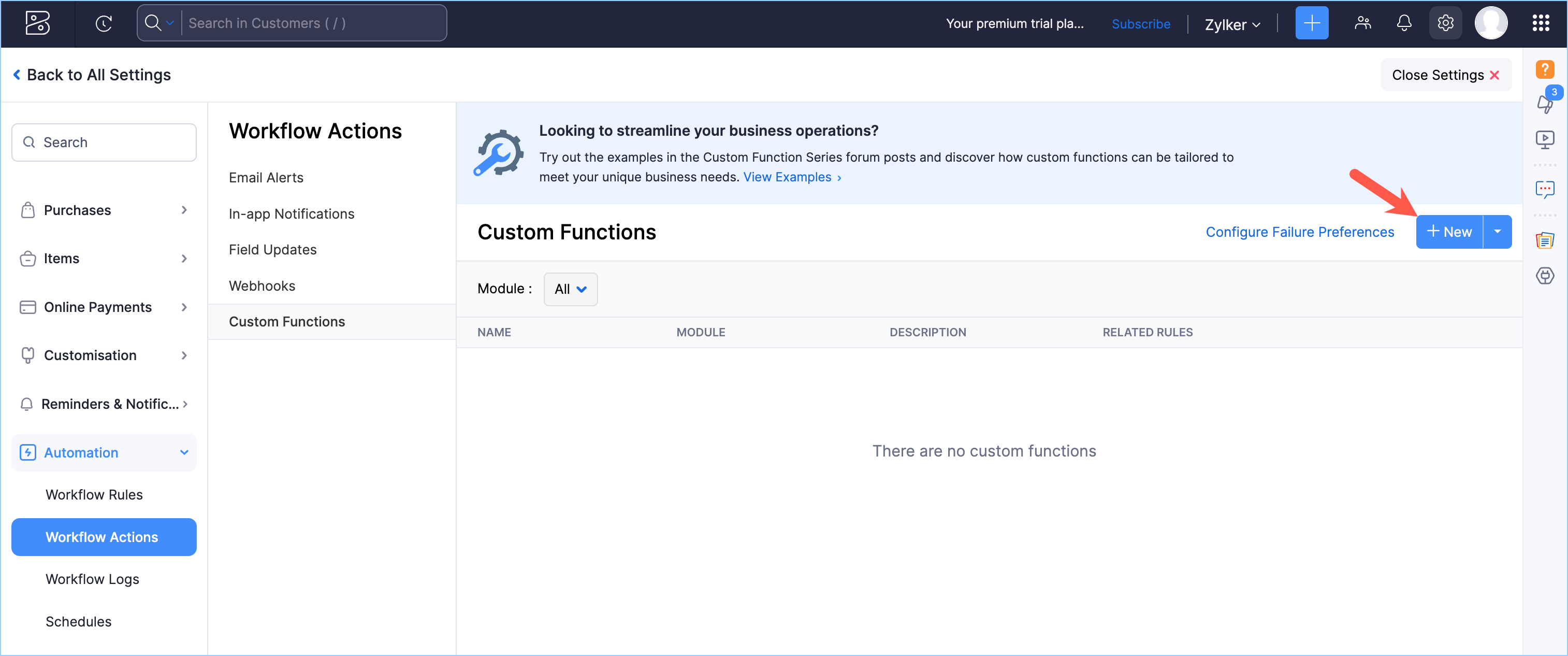Click the notifications bell icon
Viewport: 1568px width, 656px height.
[1404, 23]
